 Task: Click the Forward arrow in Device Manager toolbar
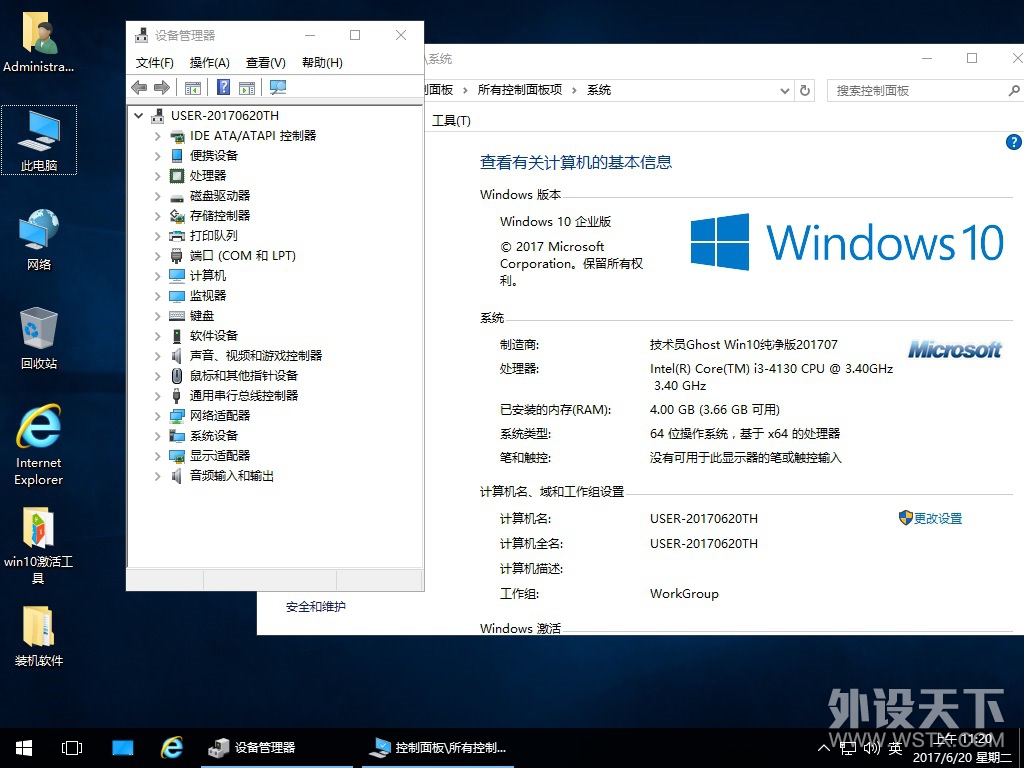[x=162, y=87]
